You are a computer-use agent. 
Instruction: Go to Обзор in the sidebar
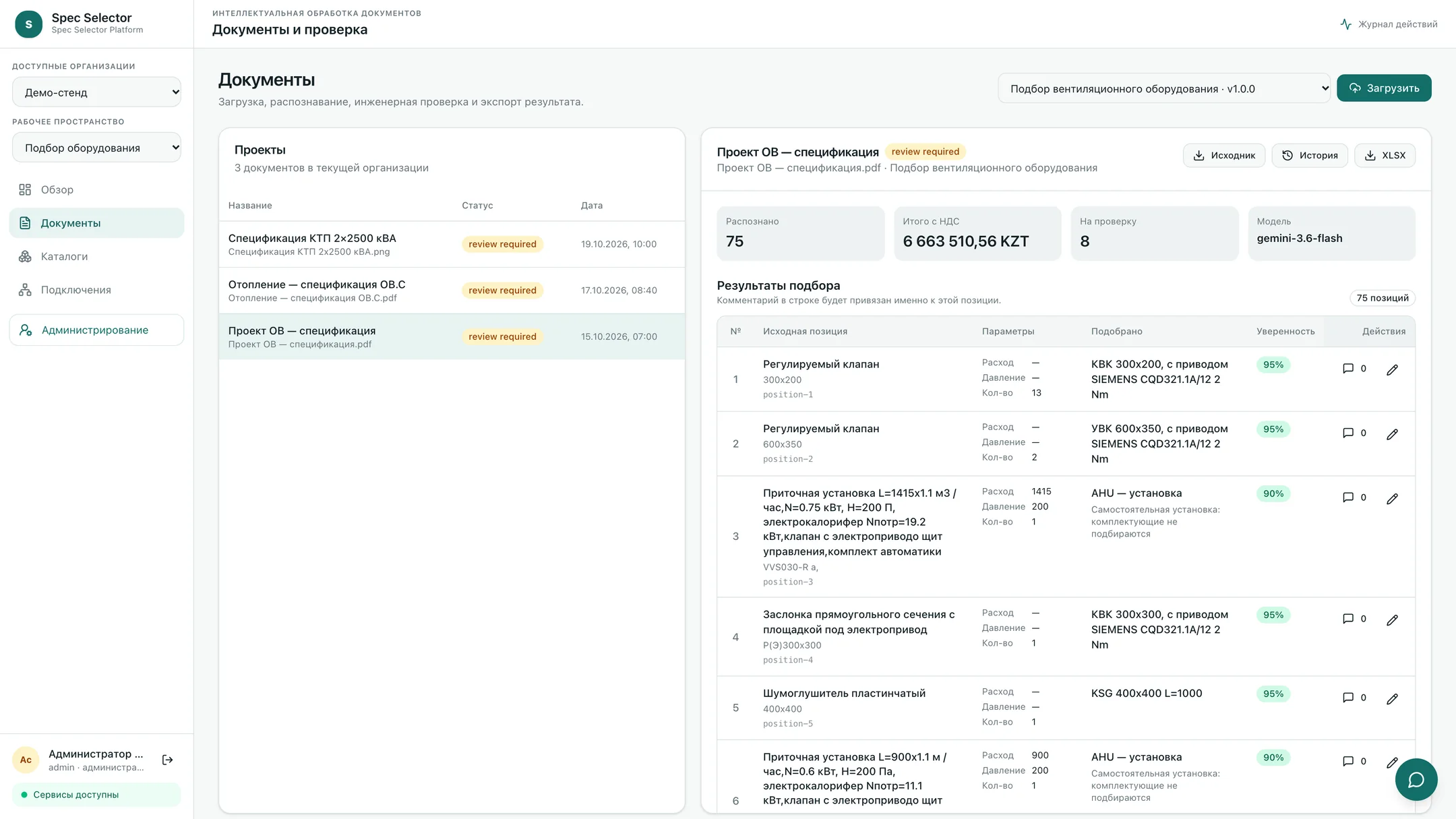(96, 189)
